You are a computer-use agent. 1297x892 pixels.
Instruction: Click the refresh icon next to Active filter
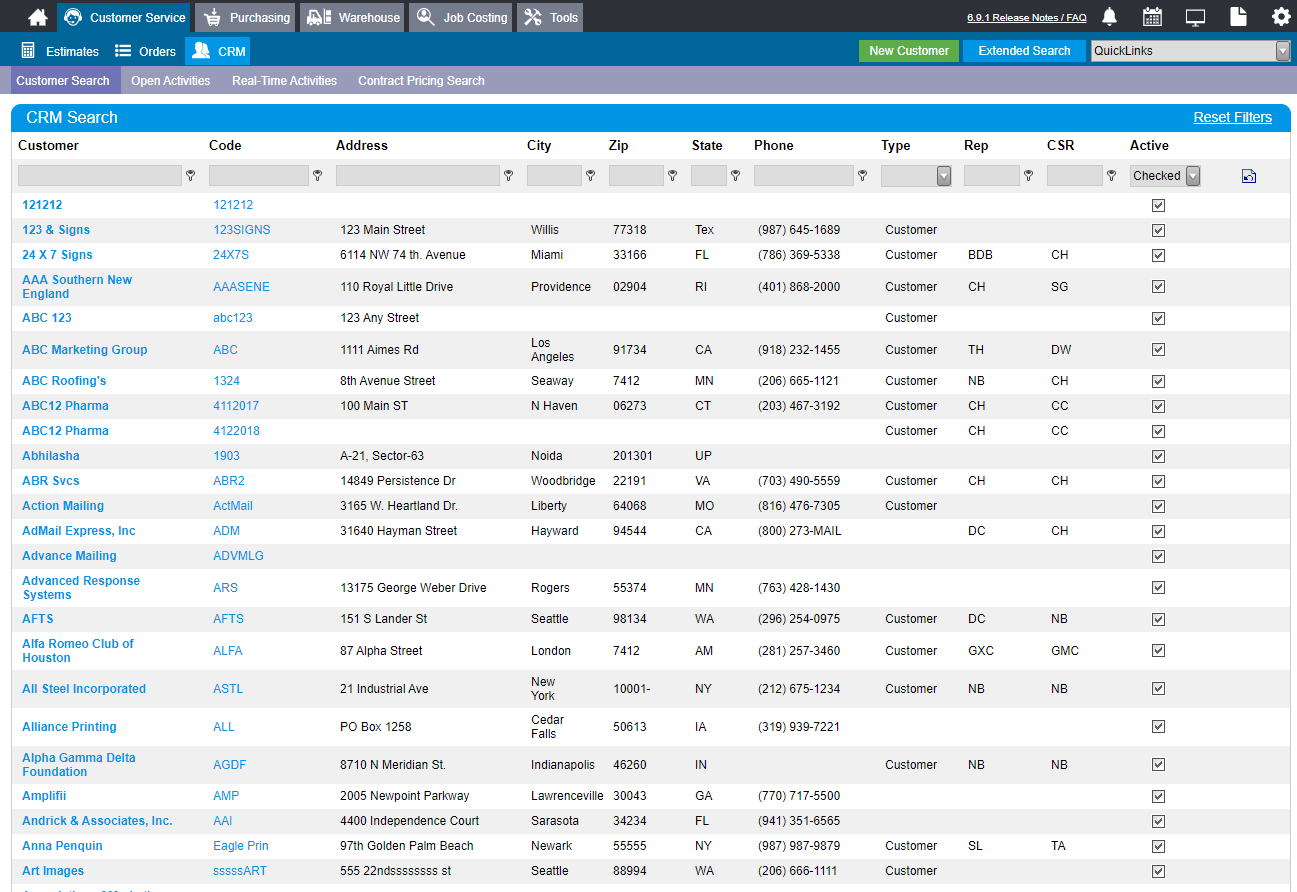coord(1248,177)
